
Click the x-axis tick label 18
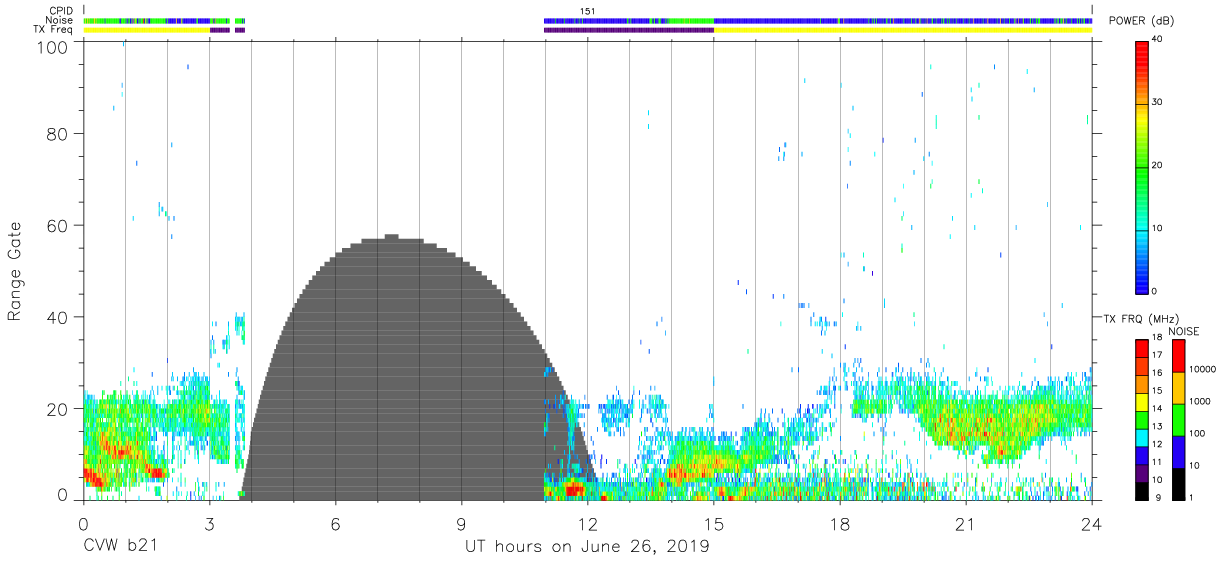coord(840,523)
